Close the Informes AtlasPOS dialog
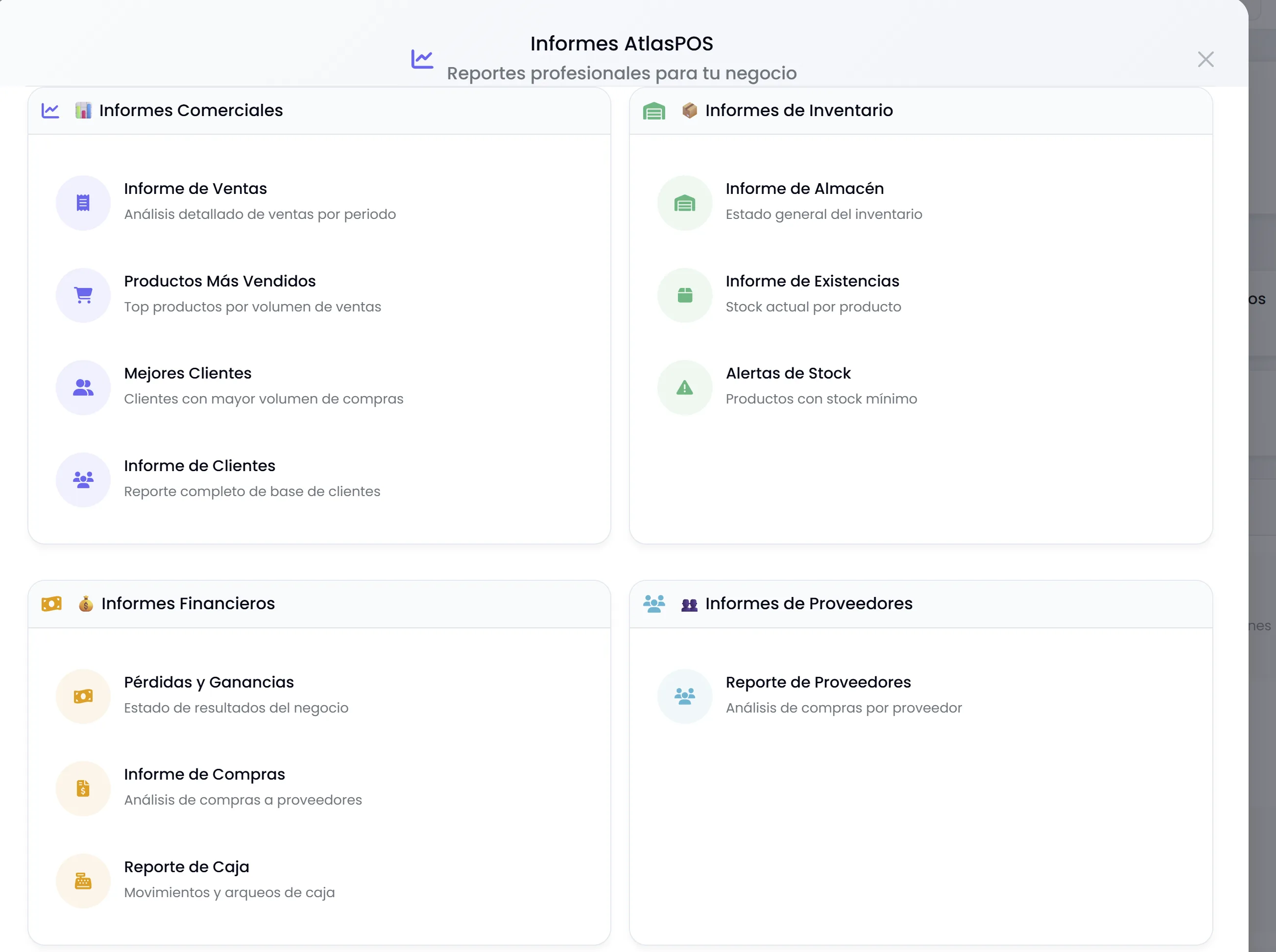Screen dimensions: 1276x952 coord(1205,59)
